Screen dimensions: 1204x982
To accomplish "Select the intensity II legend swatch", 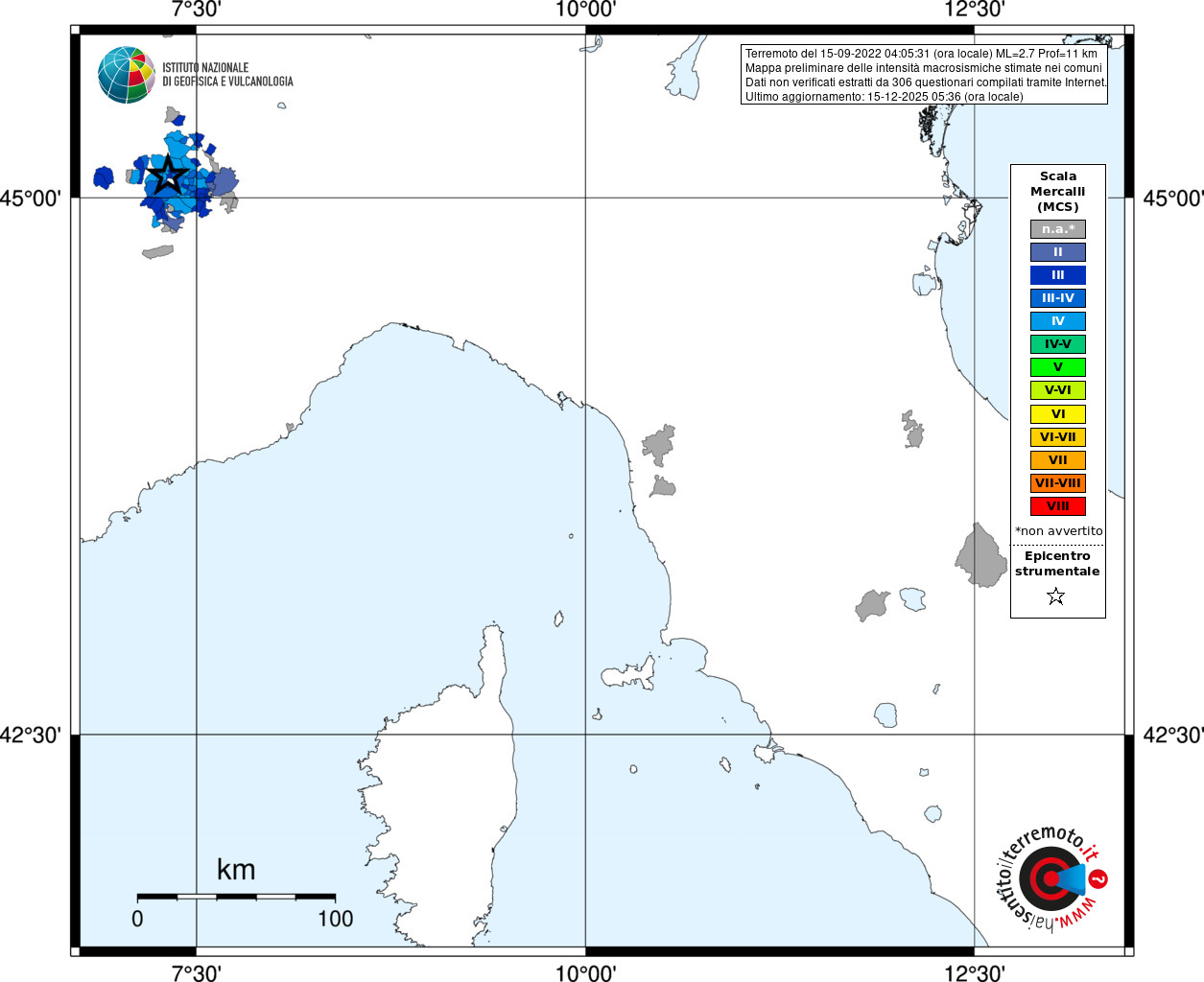I will (x=1058, y=252).
